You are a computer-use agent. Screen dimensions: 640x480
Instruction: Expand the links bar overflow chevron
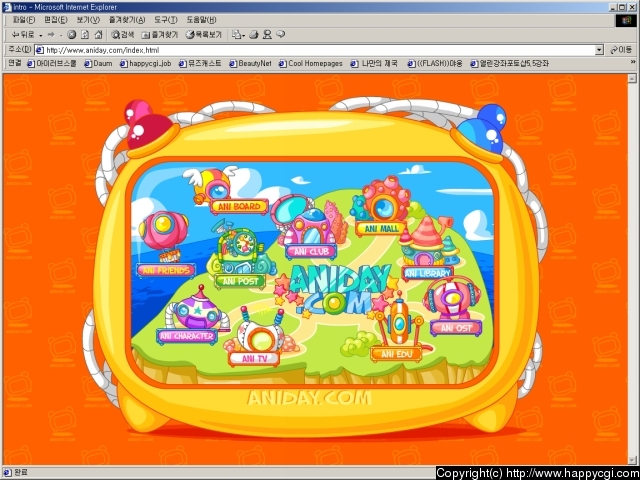pos(633,62)
